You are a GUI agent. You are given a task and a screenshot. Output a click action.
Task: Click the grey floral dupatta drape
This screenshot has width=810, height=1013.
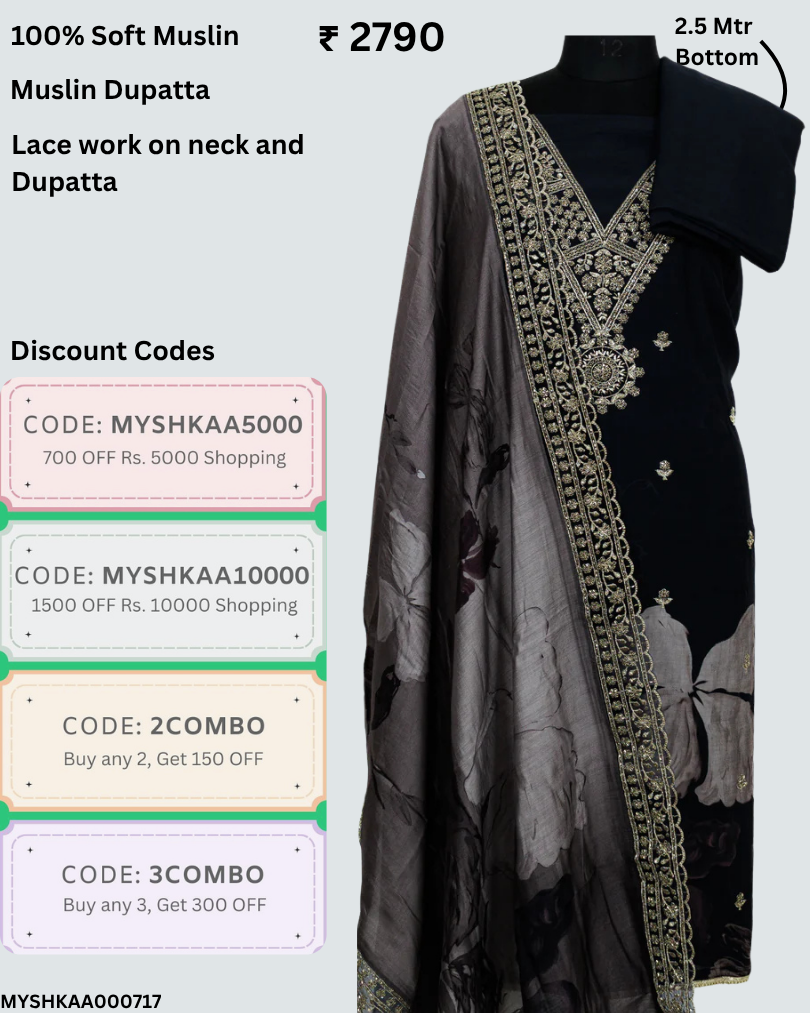[x=452, y=581]
